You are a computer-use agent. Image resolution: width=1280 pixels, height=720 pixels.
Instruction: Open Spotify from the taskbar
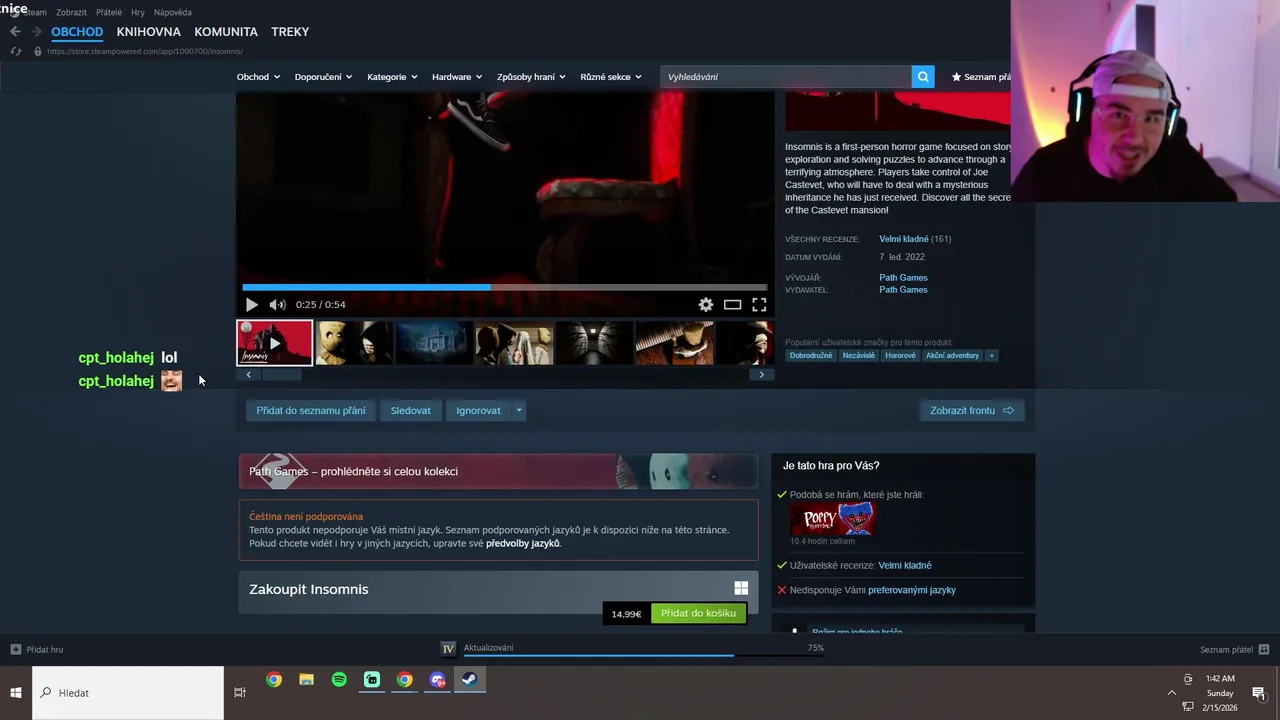tap(339, 680)
